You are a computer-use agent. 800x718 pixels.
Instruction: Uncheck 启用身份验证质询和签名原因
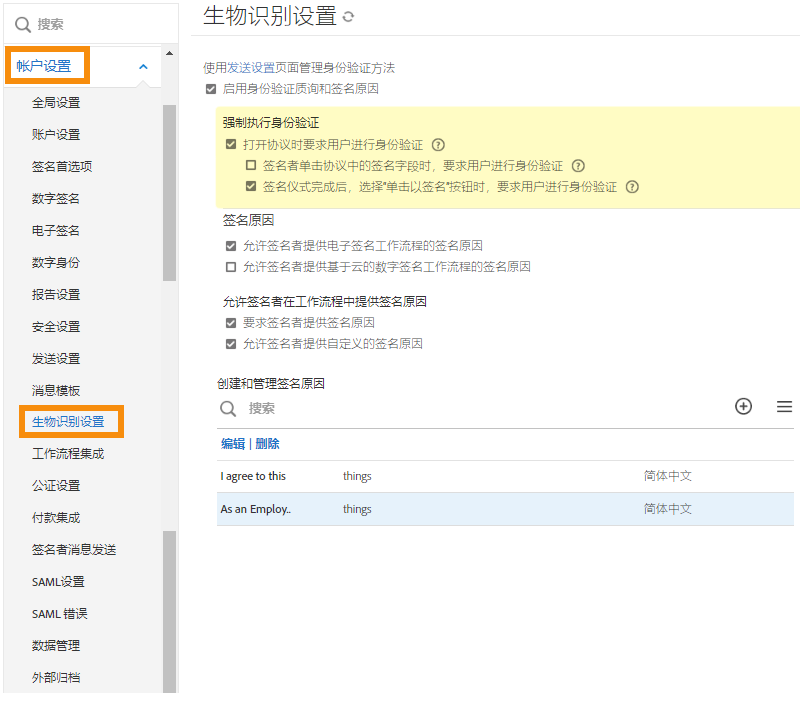point(210,89)
